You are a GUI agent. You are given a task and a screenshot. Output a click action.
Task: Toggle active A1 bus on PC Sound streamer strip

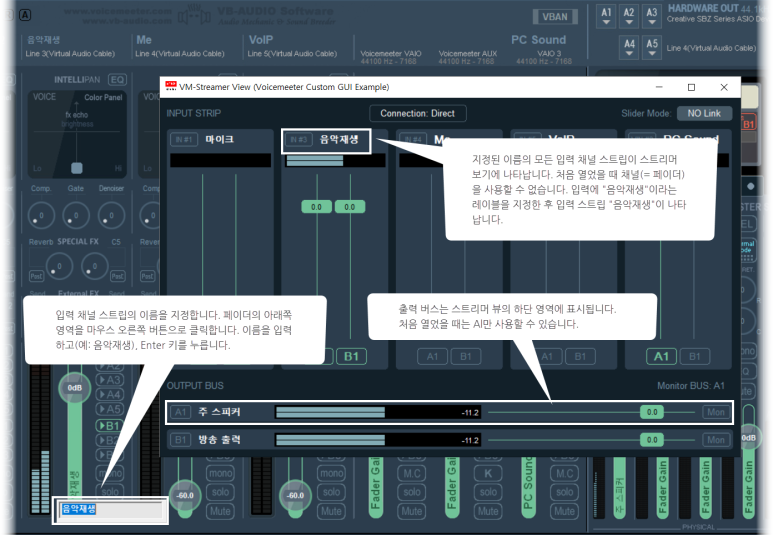tap(661, 357)
